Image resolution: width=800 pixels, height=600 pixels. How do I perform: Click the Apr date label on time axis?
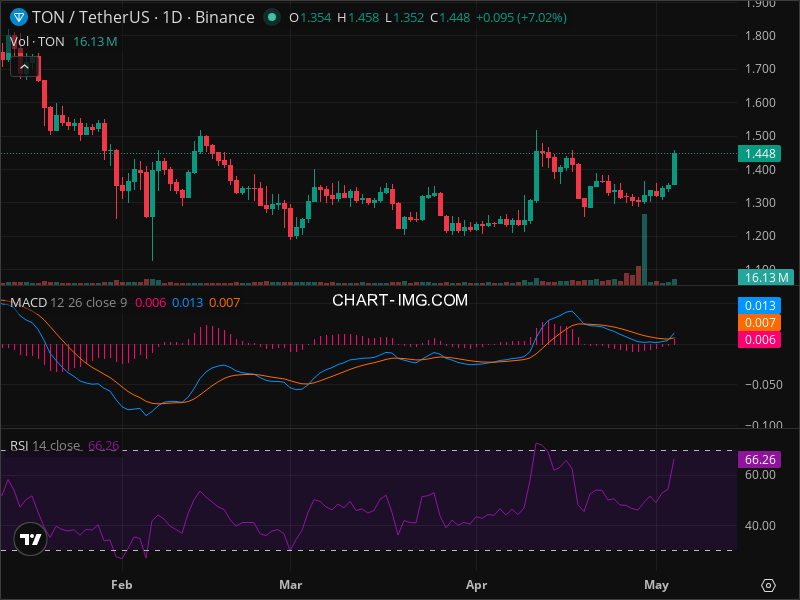[x=477, y=585]
